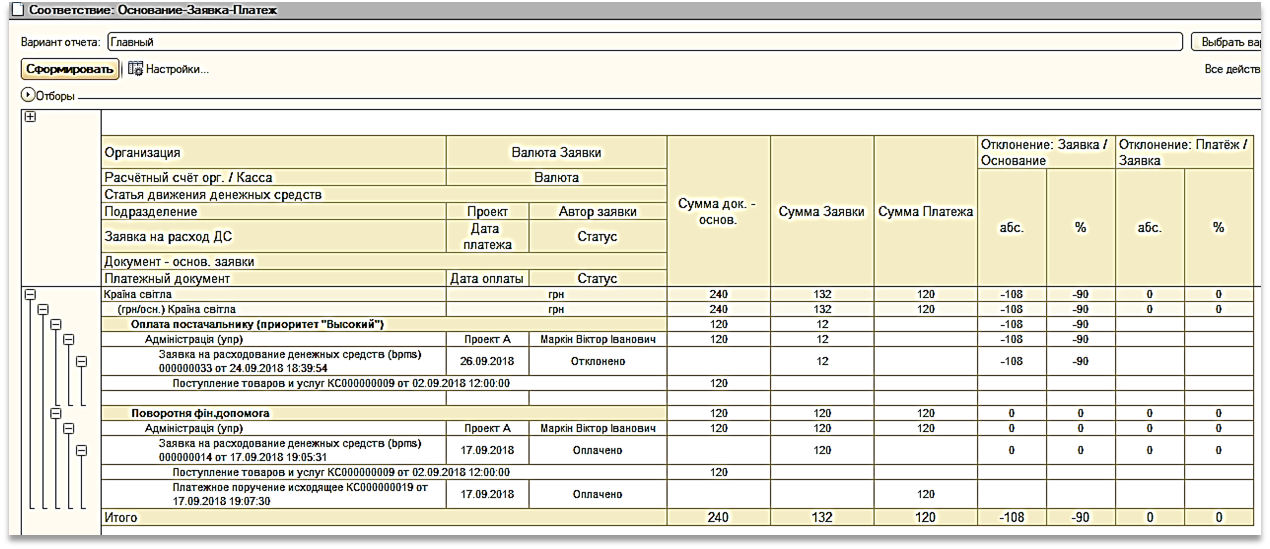Click the Выбрать вариант button

(1228, 42)
